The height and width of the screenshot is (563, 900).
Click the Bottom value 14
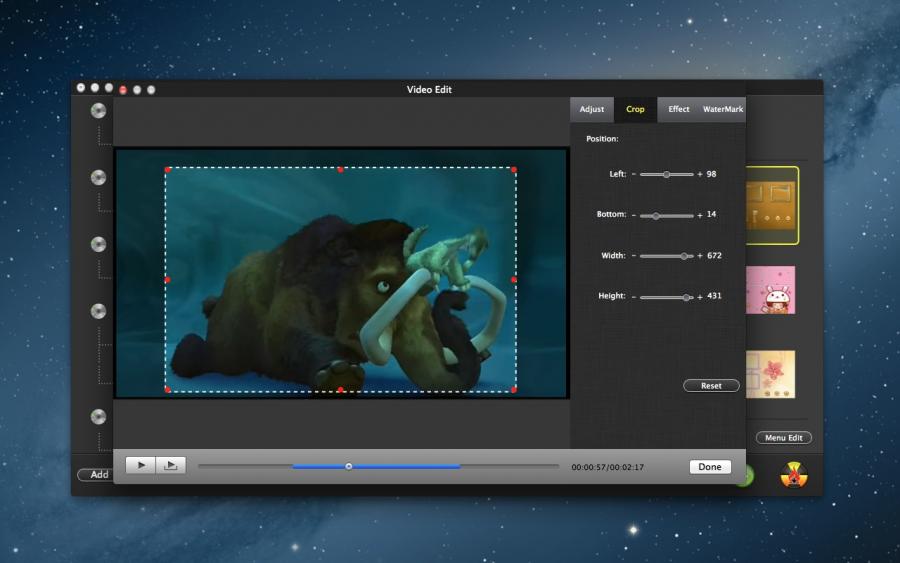click(711, 214)
